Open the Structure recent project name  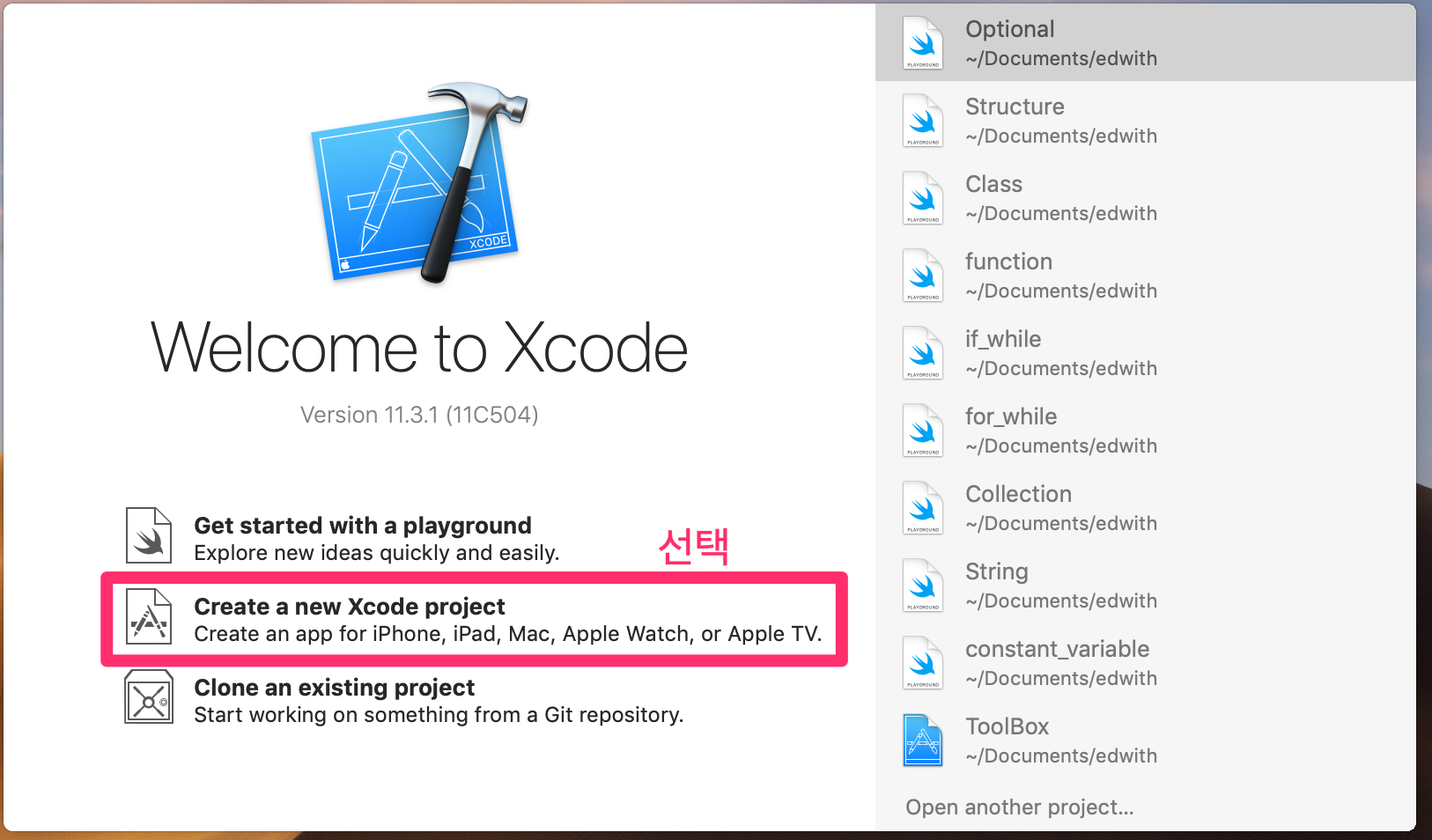[1015, 107]
